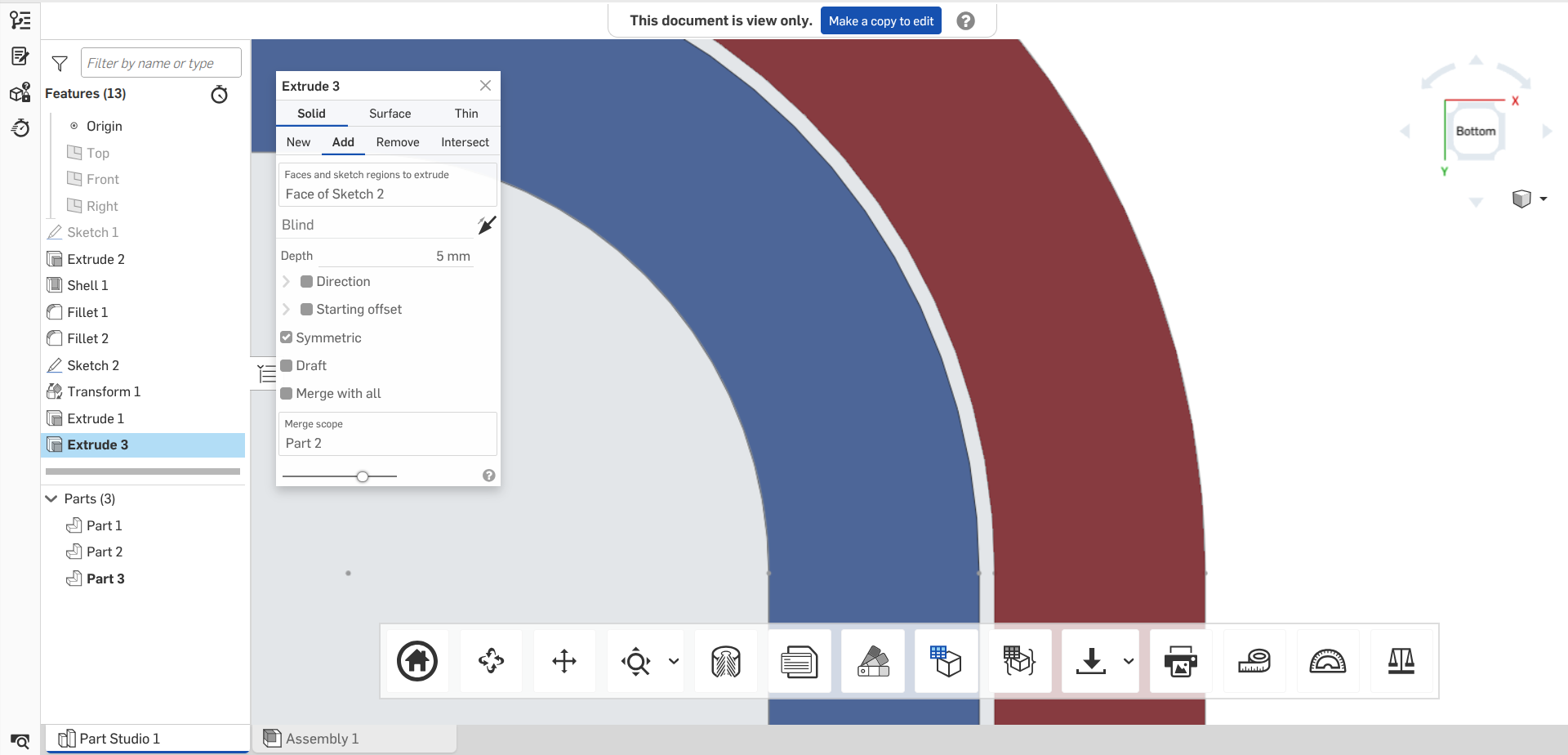Select the protractor angle tool
This screenshot has width=1568, height=755.
[1328, 661]
